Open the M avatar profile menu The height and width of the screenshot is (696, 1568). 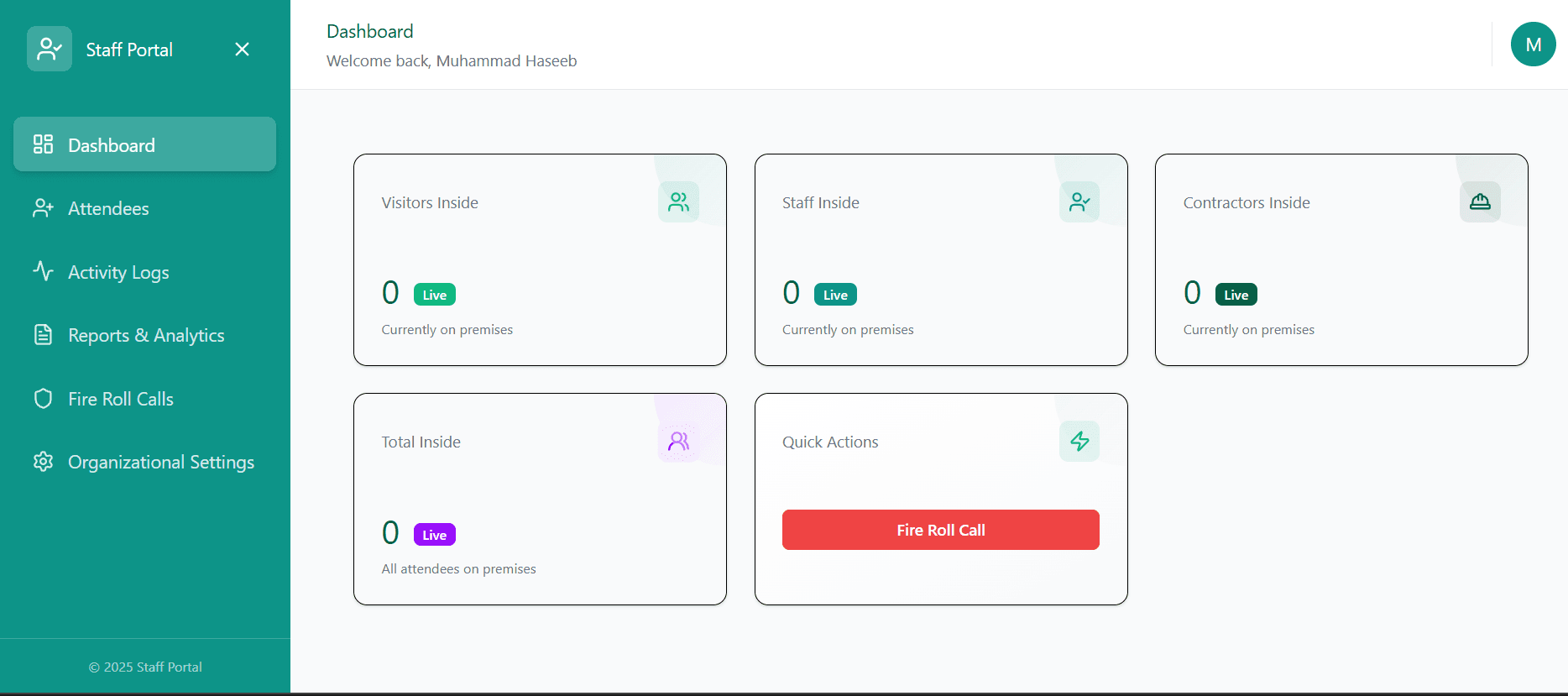pyautogui.click(x=1533, y=44)
